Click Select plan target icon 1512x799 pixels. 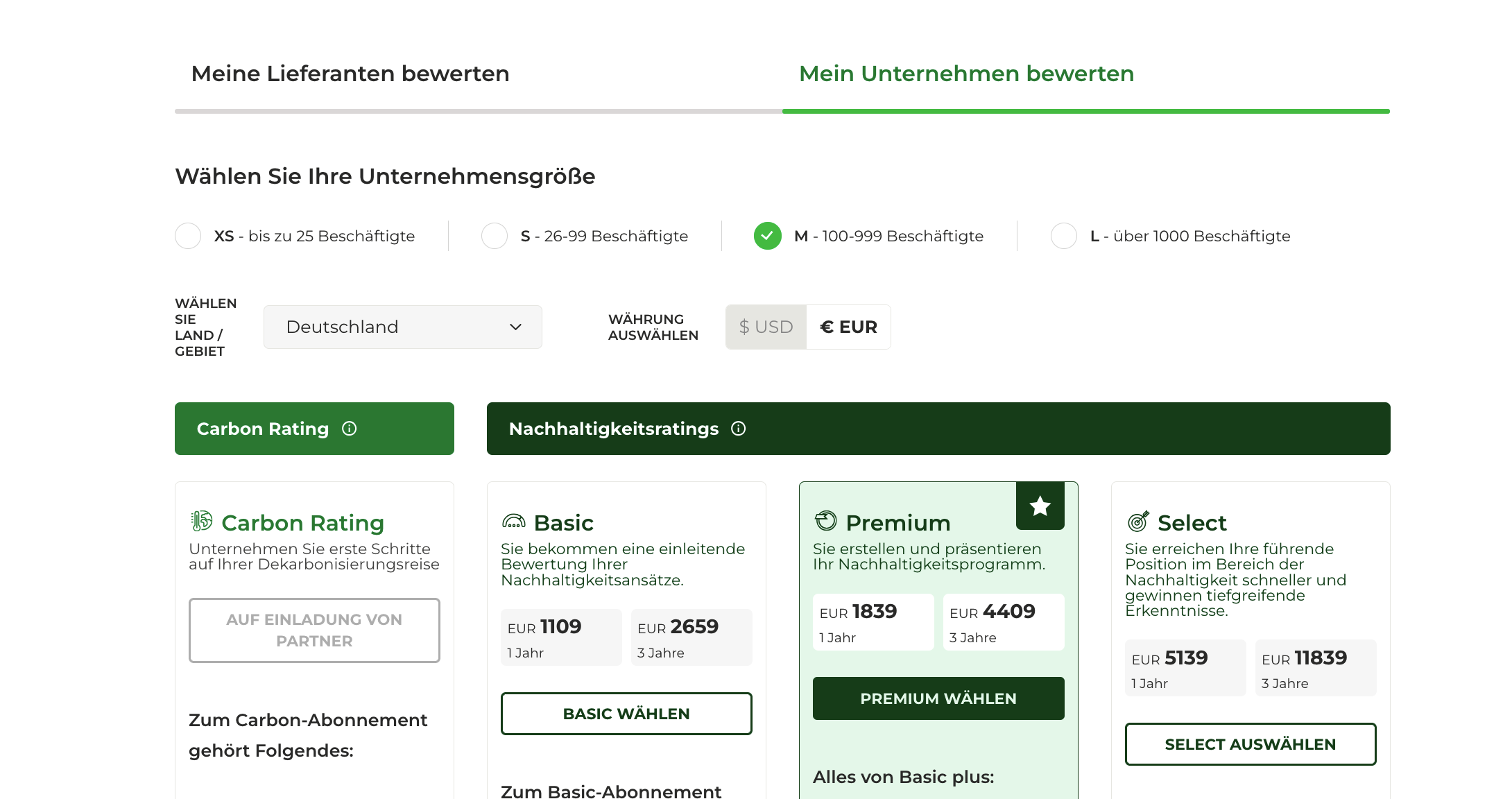click(x=1138, y=521)
